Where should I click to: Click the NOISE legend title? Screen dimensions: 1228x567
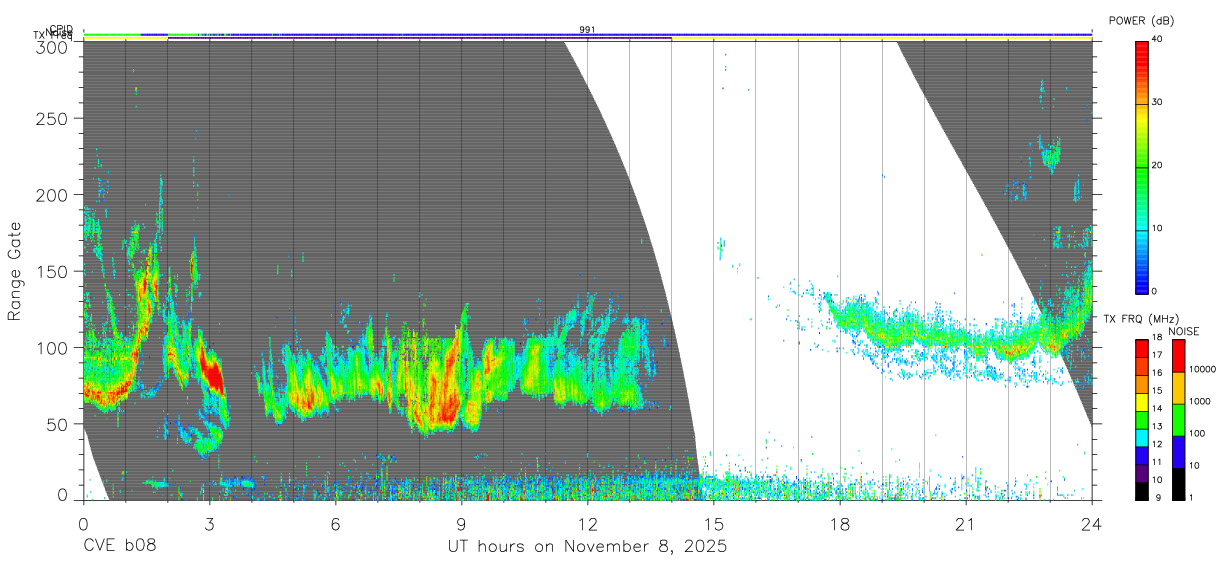click(1185, 332)
